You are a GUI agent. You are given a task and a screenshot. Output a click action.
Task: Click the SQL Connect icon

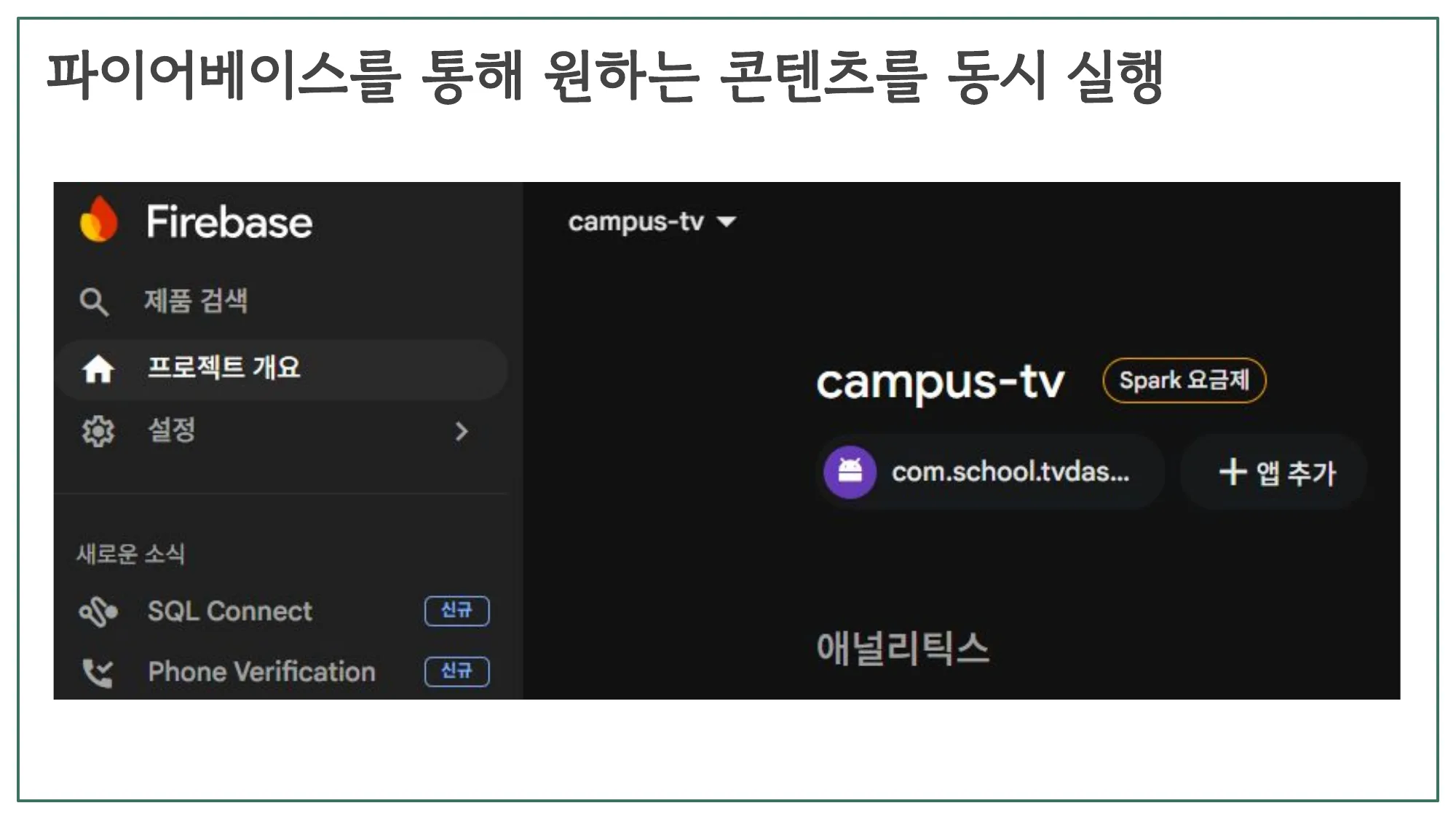(x=98, y=612)
